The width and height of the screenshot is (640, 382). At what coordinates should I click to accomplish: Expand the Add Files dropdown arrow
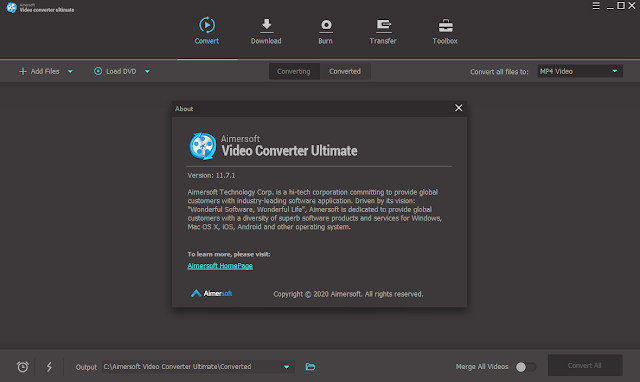click(70, 71)
